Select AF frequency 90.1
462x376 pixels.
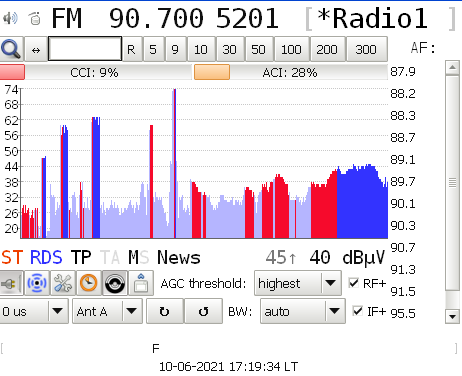[x=403, y=203]
